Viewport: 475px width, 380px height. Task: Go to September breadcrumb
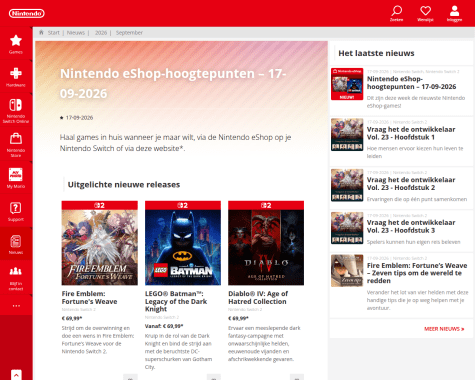coord(129,33)
